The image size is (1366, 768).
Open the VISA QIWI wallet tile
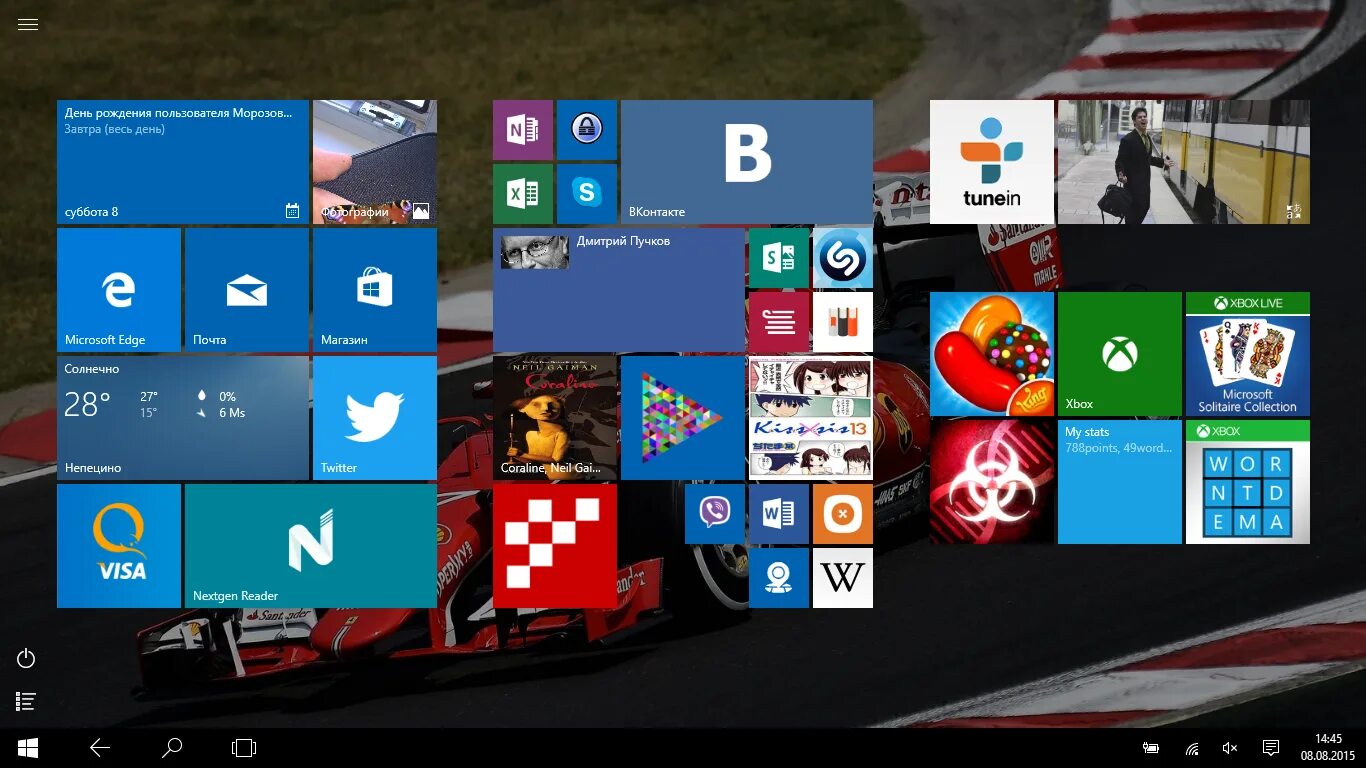click(119, 546)
